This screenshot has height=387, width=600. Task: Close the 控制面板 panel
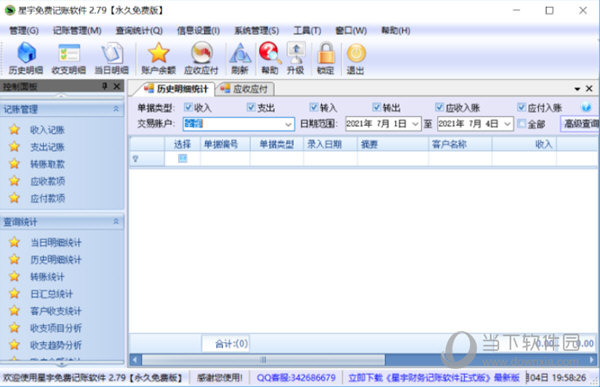tap(117, 87)
